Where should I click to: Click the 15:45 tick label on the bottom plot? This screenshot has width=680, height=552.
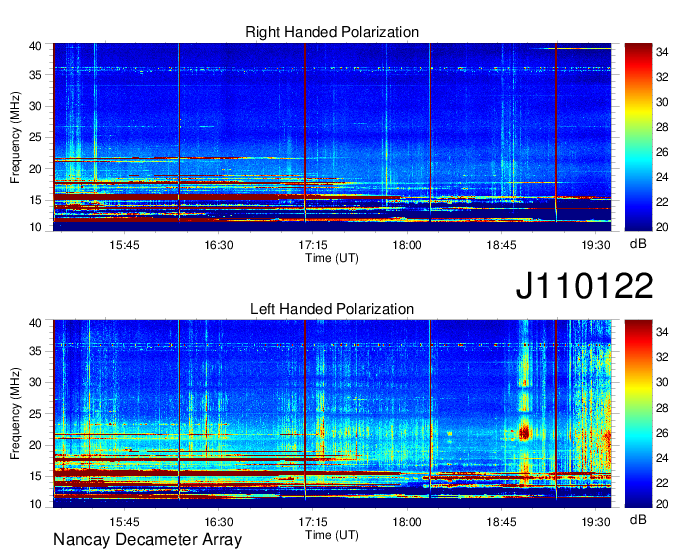click(124, 522)
